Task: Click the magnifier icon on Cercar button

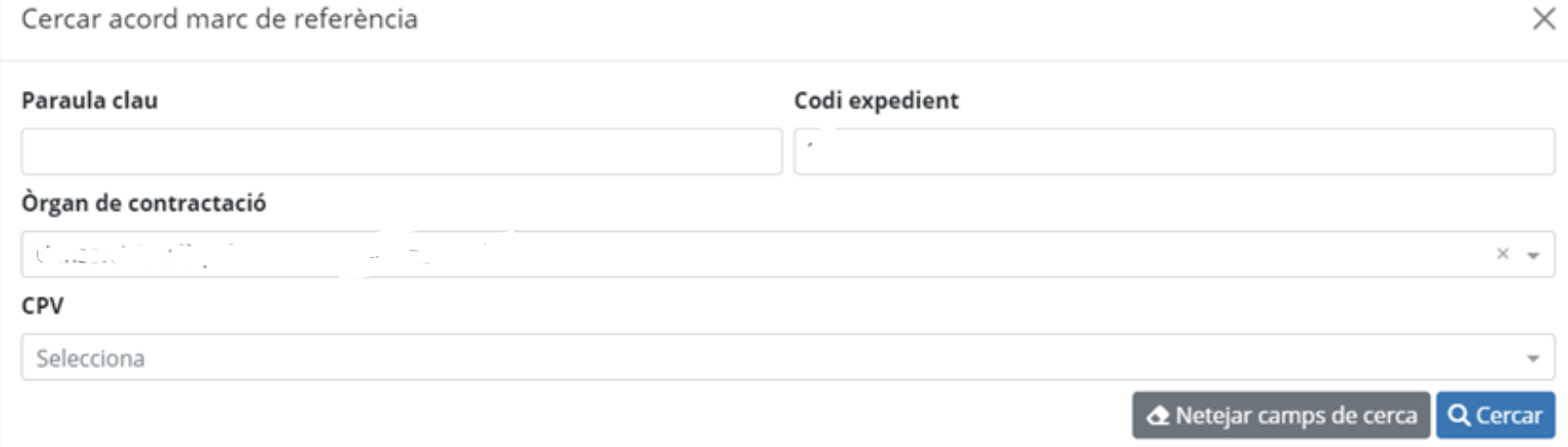Action: (1459, 415)
